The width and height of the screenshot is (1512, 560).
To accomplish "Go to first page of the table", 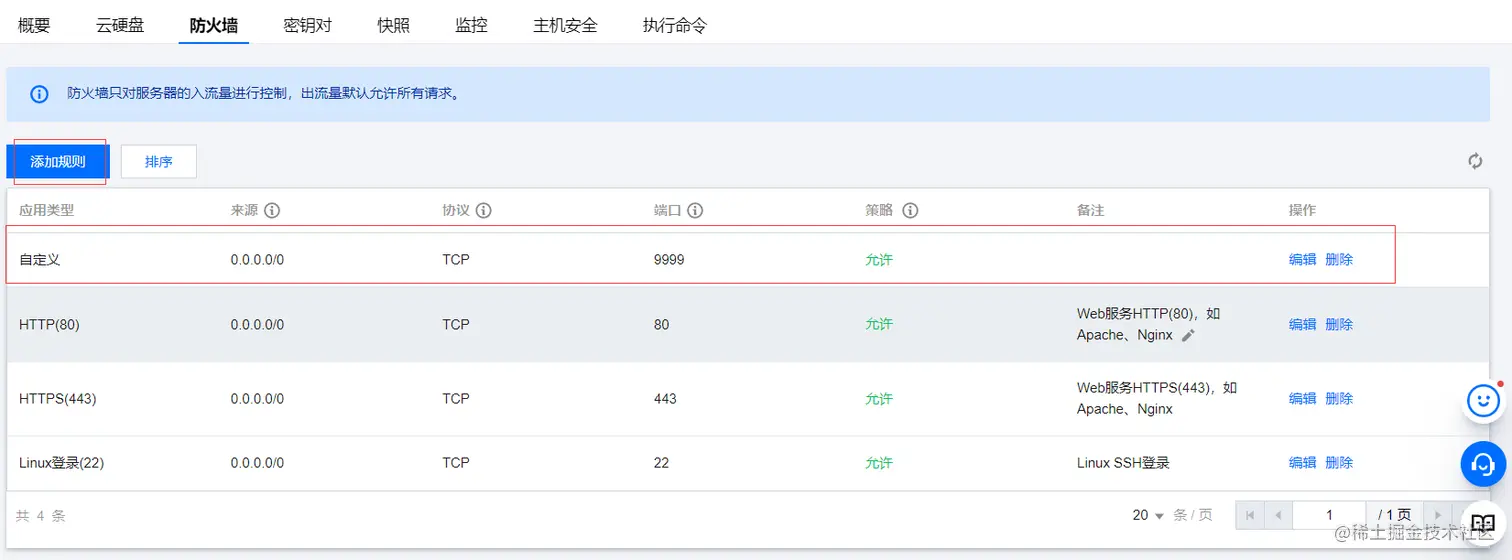I will [x=1249, y=515].
